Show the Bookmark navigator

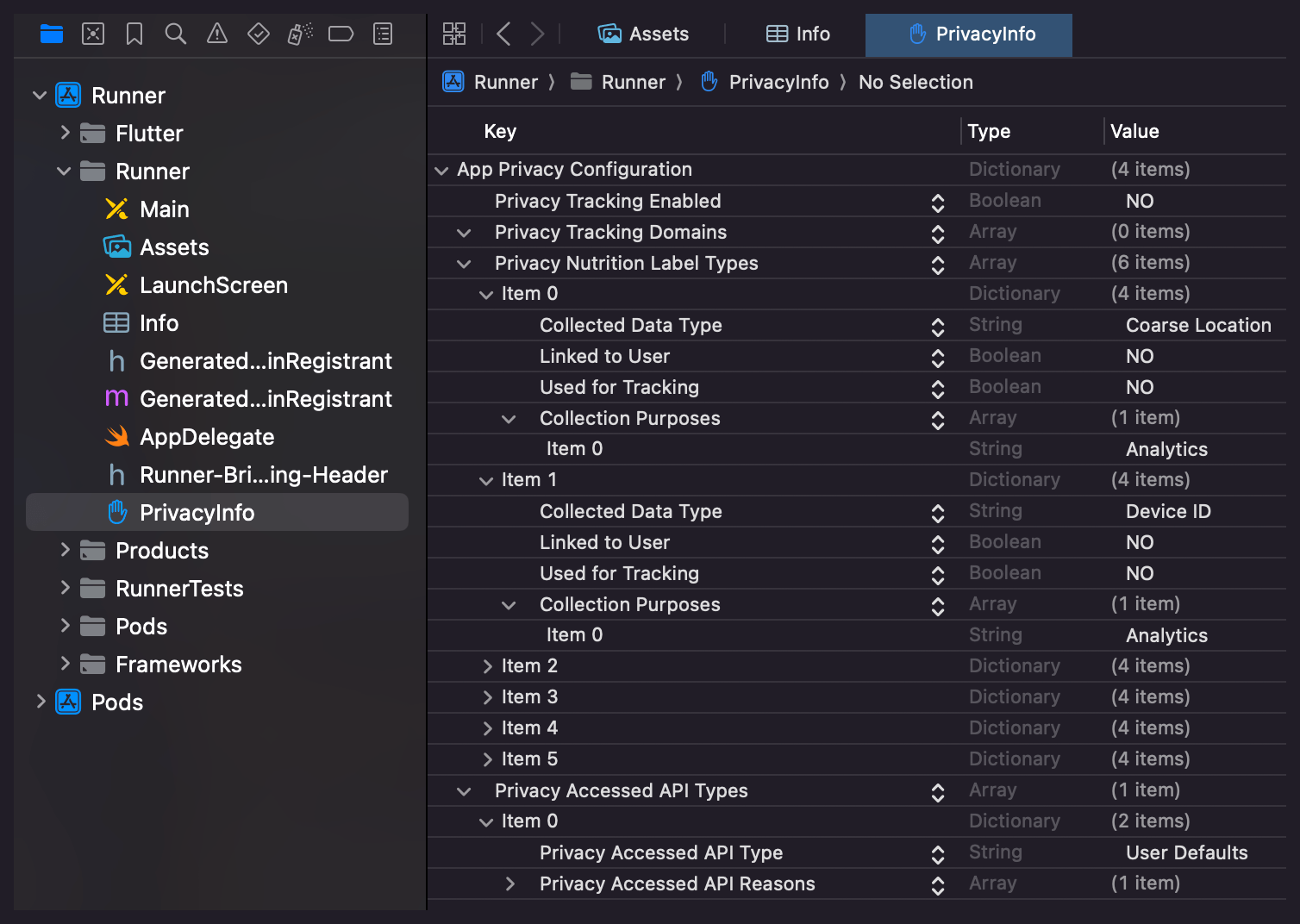pyautogui.click(x=134, y=34)
